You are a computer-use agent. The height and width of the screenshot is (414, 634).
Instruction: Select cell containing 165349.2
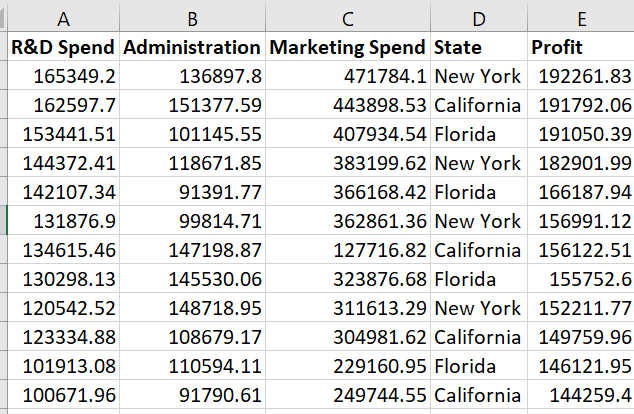pyautogui.click(x=63, y=76)
